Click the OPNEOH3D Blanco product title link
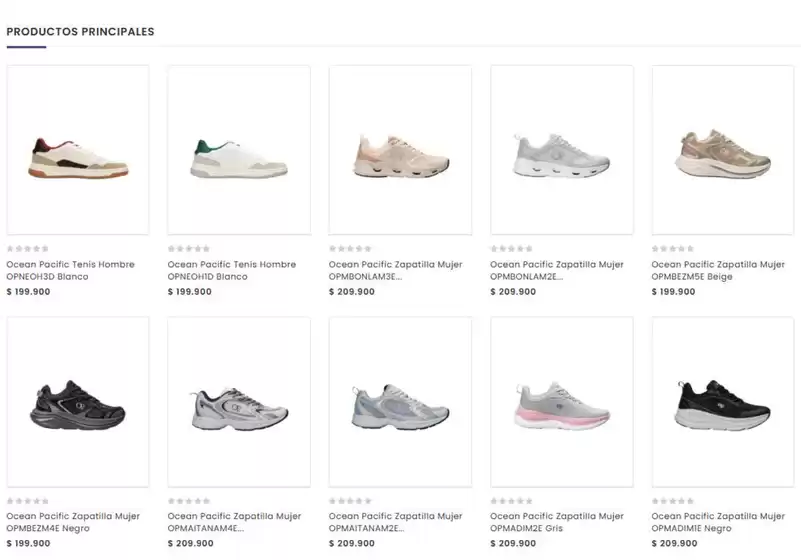The image size is (801, 560). point(70,270)
